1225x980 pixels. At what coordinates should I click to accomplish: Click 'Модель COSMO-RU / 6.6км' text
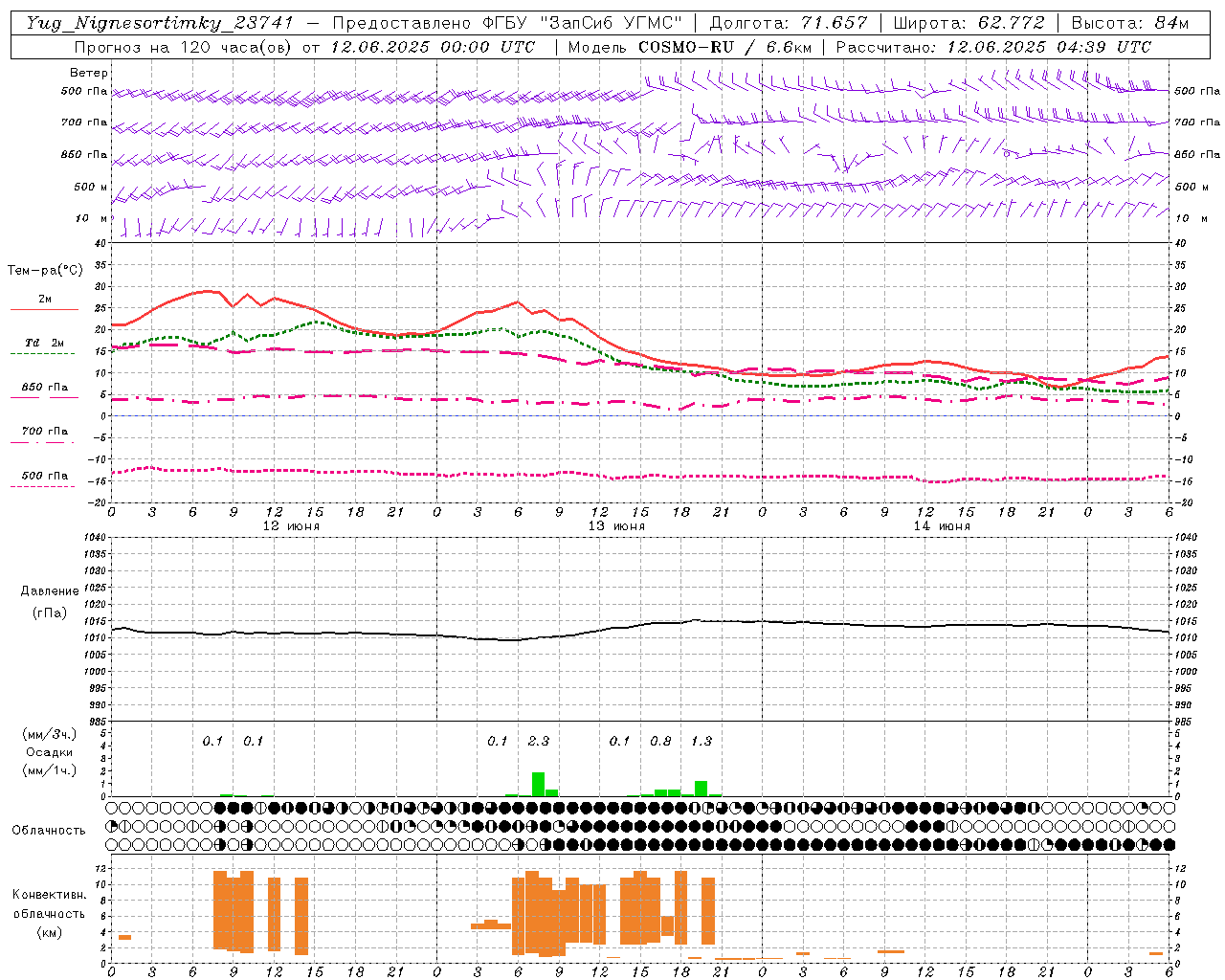tap(690, 47)
